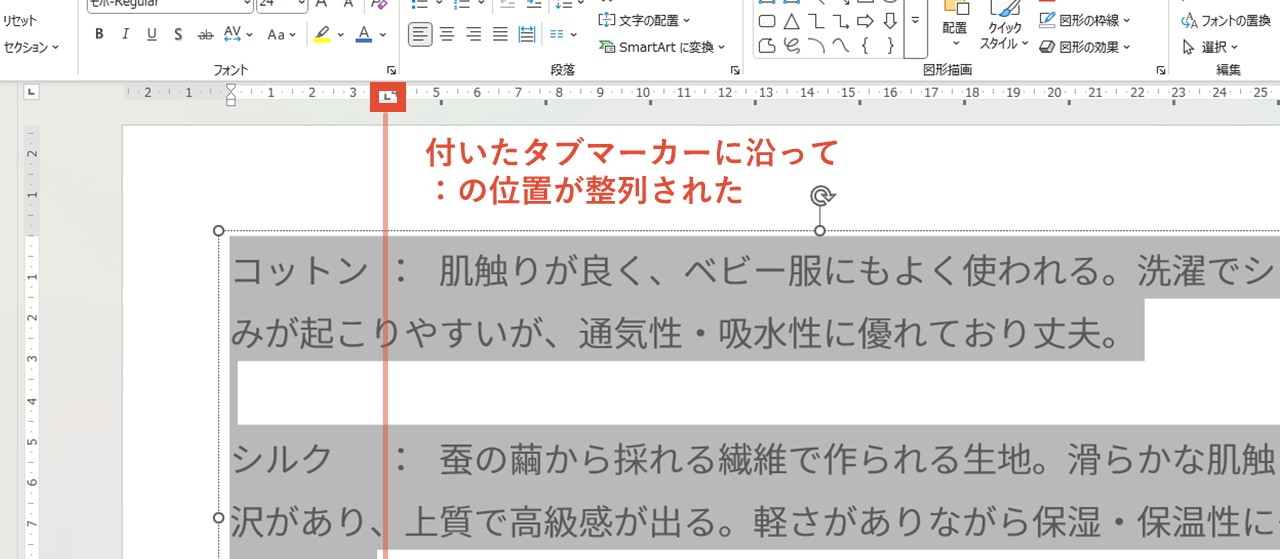
Task: Select arc shape
Action: (x=816, y=45)
